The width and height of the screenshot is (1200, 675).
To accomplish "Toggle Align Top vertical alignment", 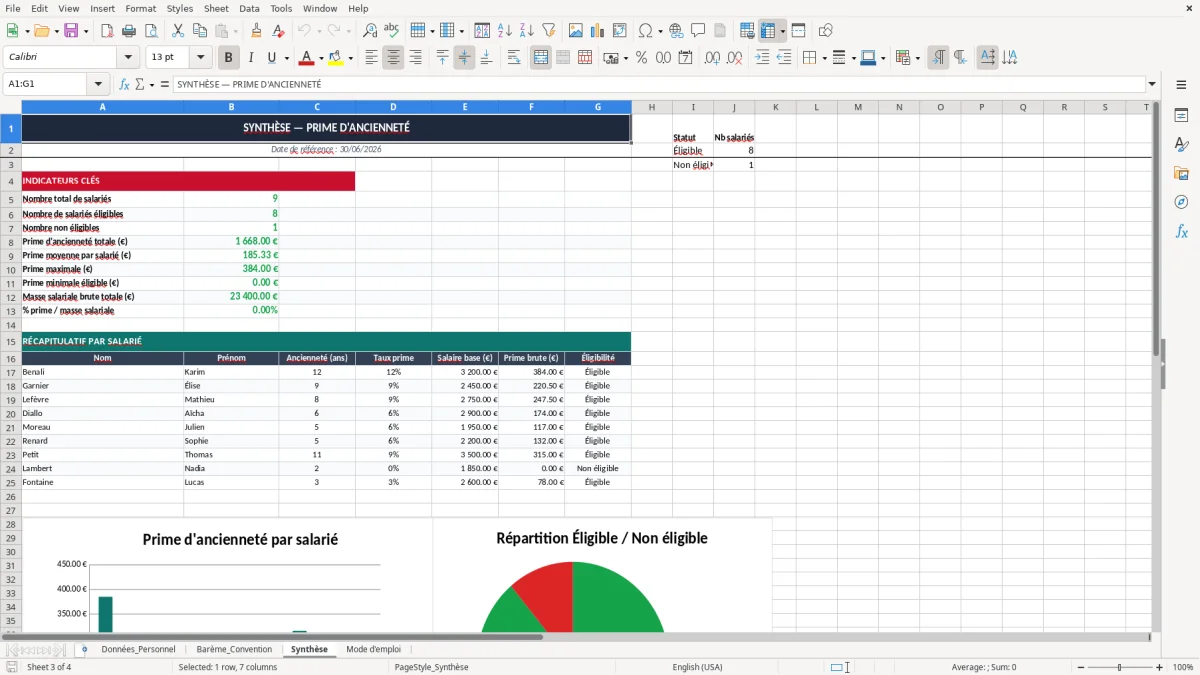I will [x=442, y=58].
